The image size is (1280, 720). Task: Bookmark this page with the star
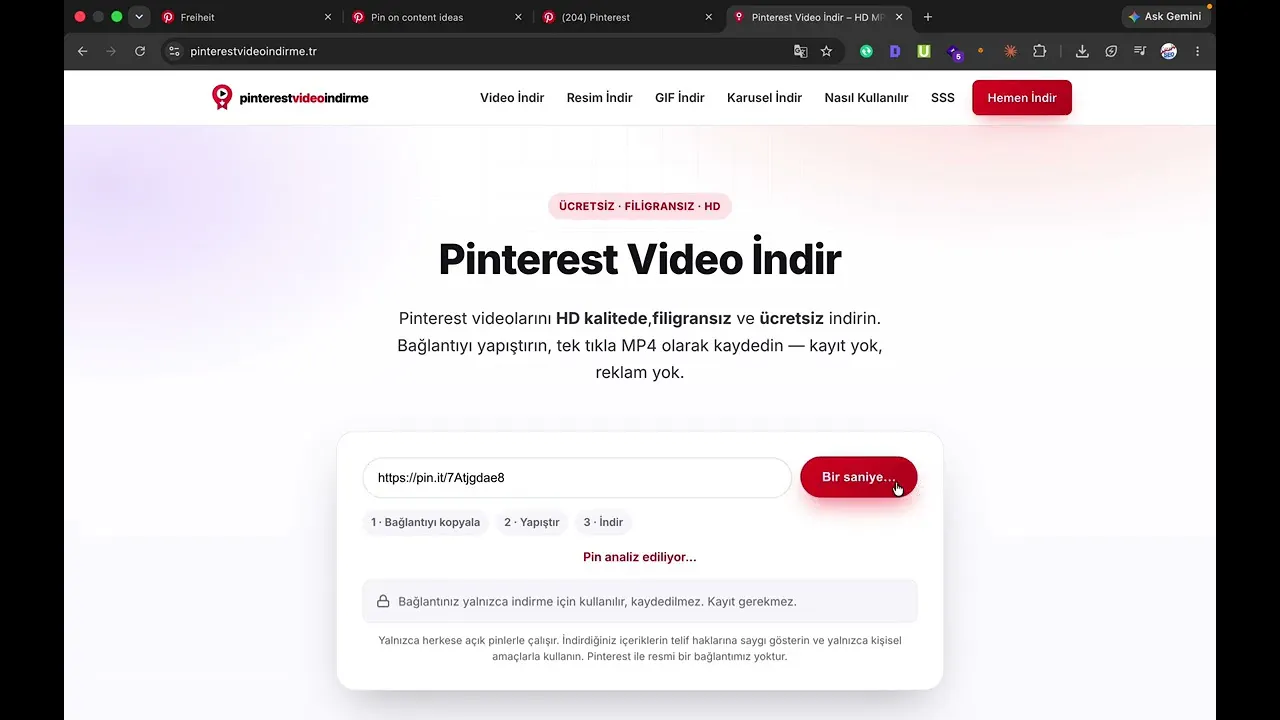(x=826, y=51)
